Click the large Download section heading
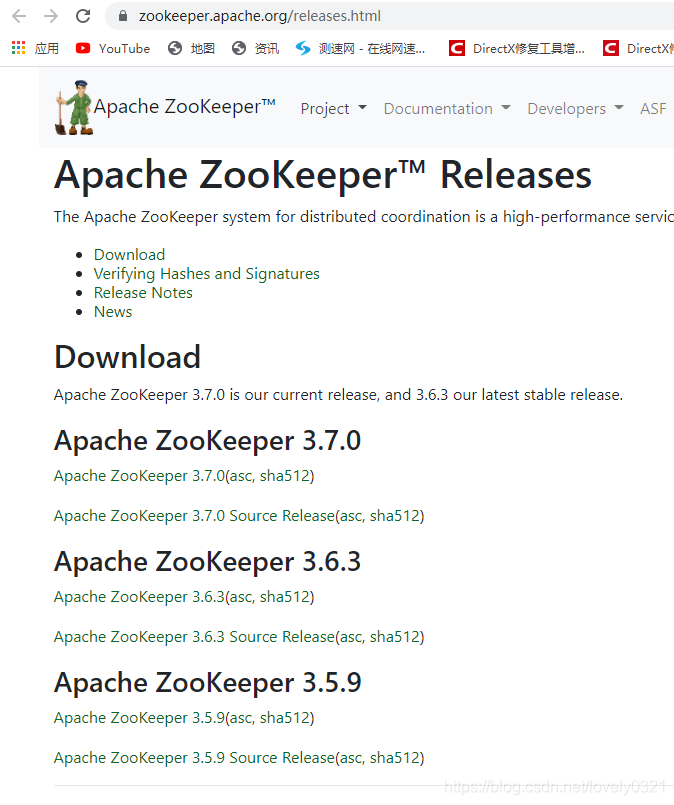 point(127,357)
